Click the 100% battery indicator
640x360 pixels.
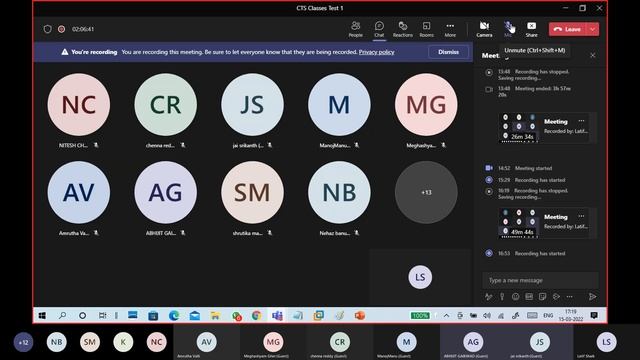coord(420,316)
